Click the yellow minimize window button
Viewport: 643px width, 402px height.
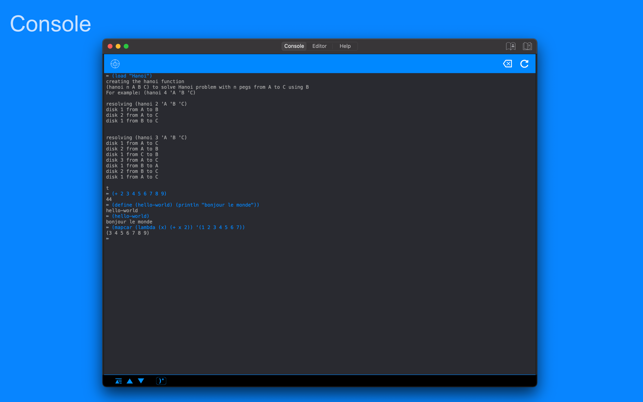pyautogui.click(x=118, y=46)
